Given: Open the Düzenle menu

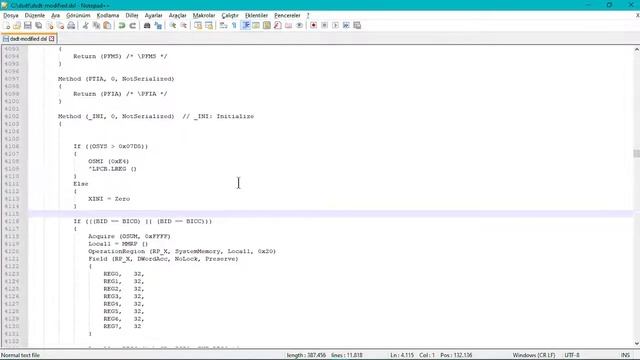Looking at the screenshot, I should [35, 15].
